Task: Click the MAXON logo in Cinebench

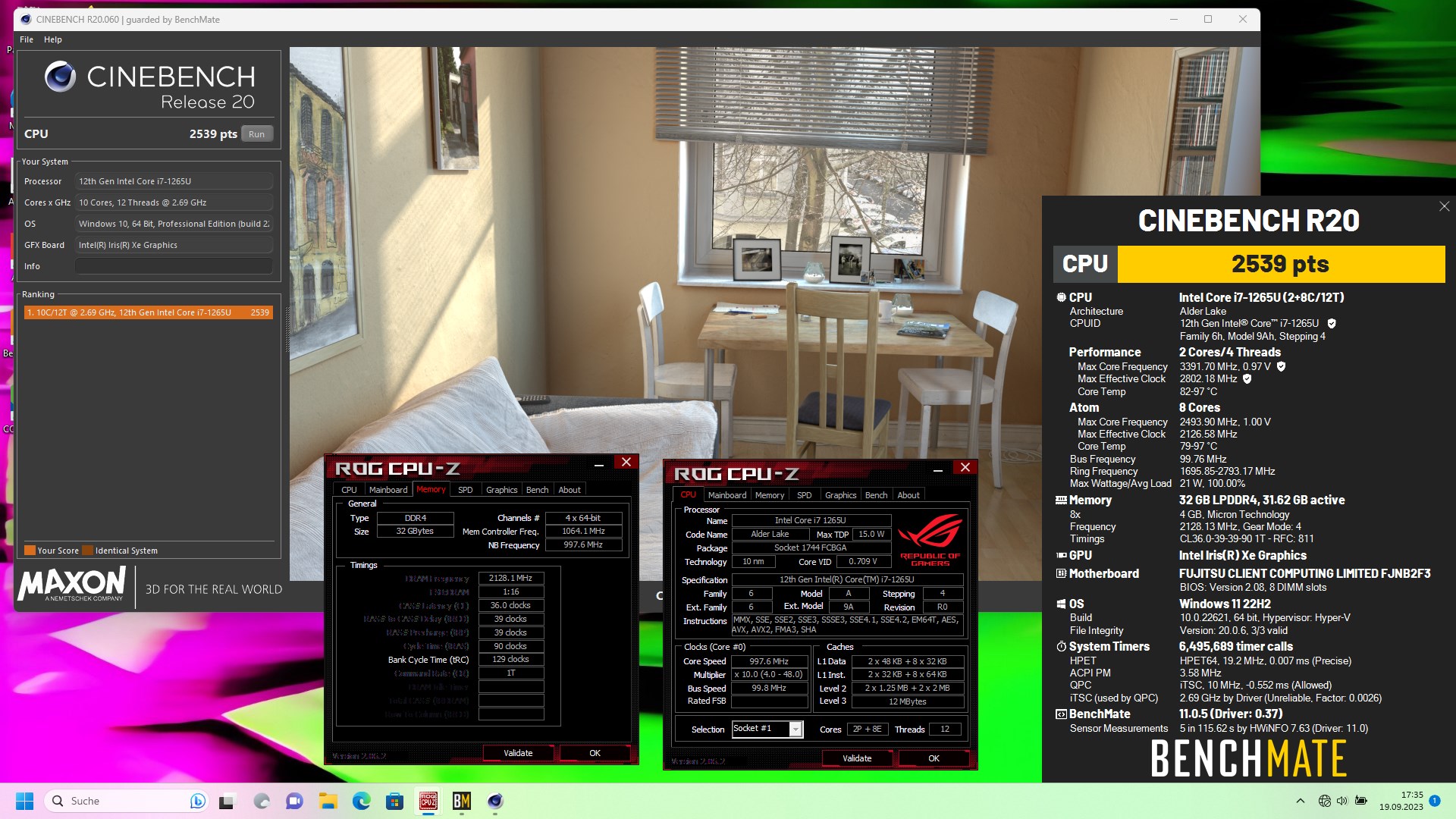Action: point(71,585)
